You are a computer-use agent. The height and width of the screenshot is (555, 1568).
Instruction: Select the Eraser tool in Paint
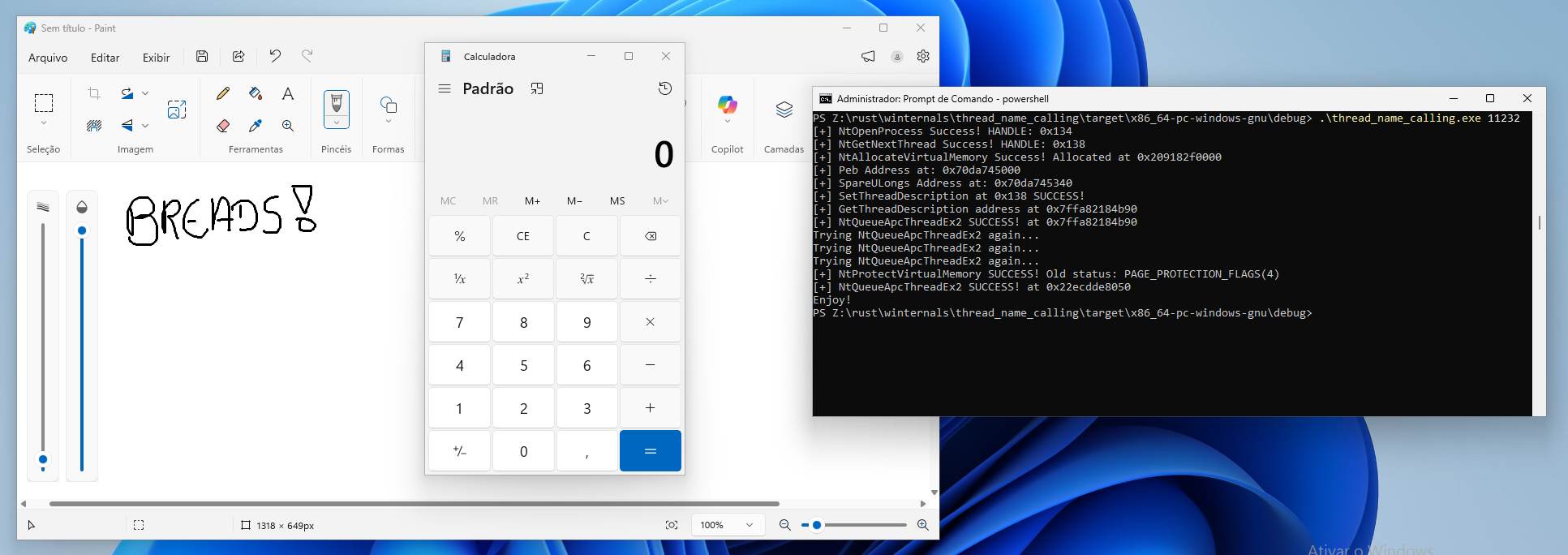coord(223,126)
